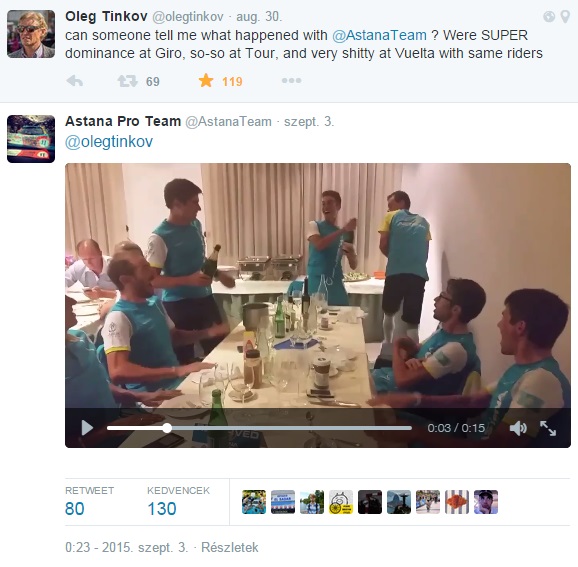The image size is (578, 567).
Task: Mute the video with speaker icon
Action: click(x=518, y=428)
